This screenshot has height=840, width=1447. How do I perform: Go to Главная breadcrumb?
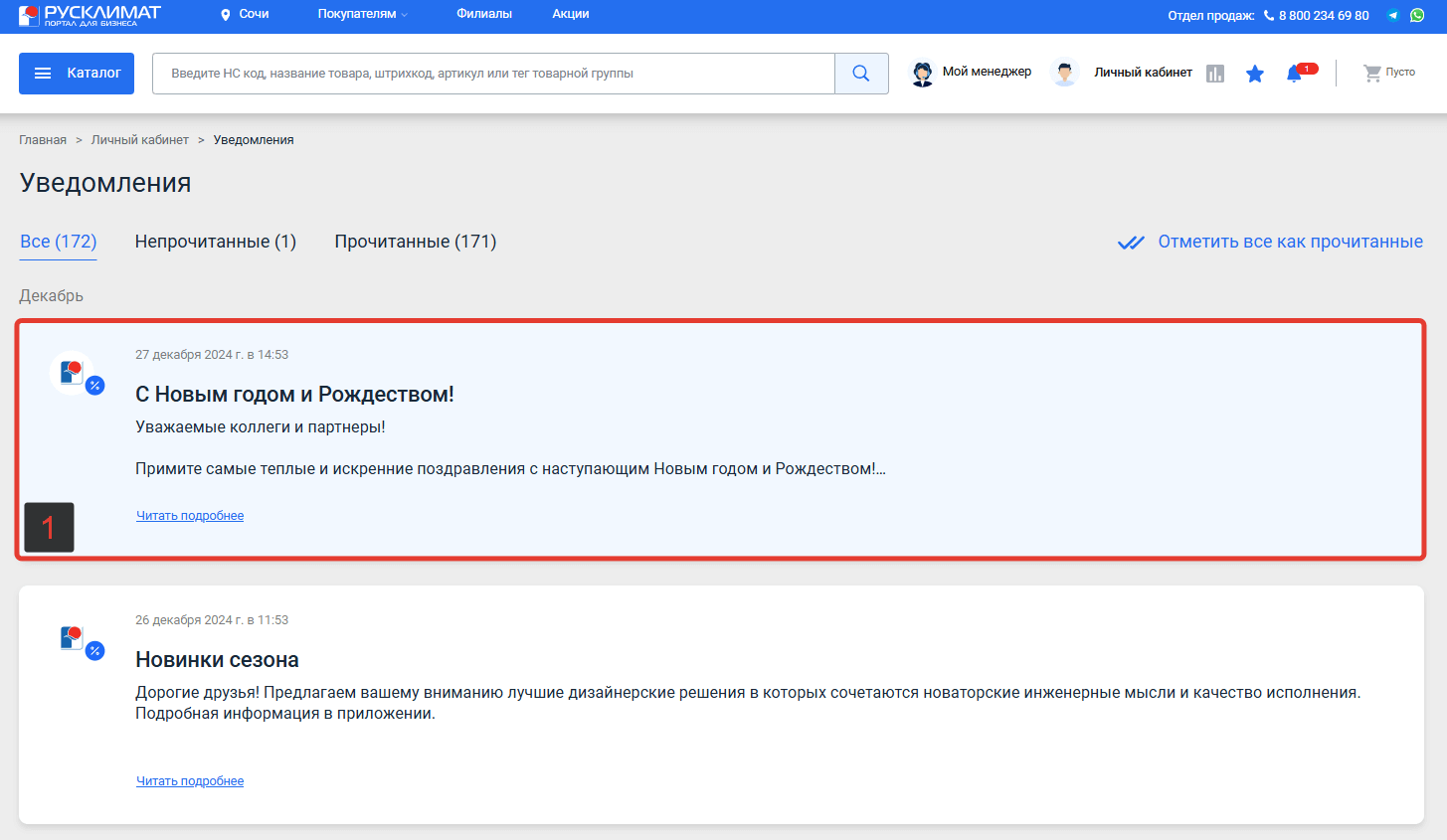coord(43,140)
